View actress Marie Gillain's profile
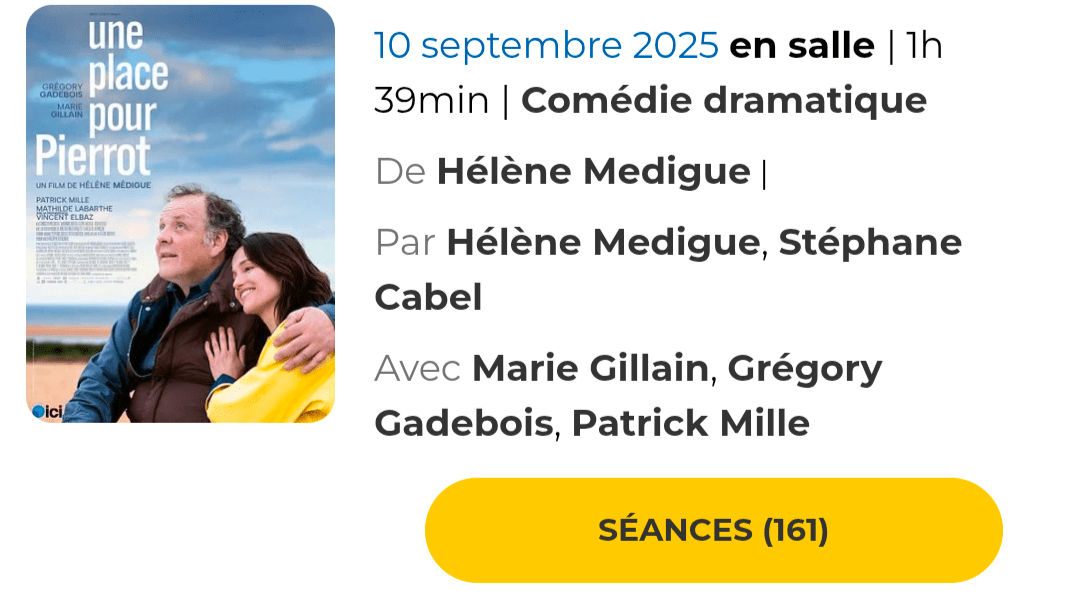Viewport: 1080px width, 595px height. tap(590, 368)
